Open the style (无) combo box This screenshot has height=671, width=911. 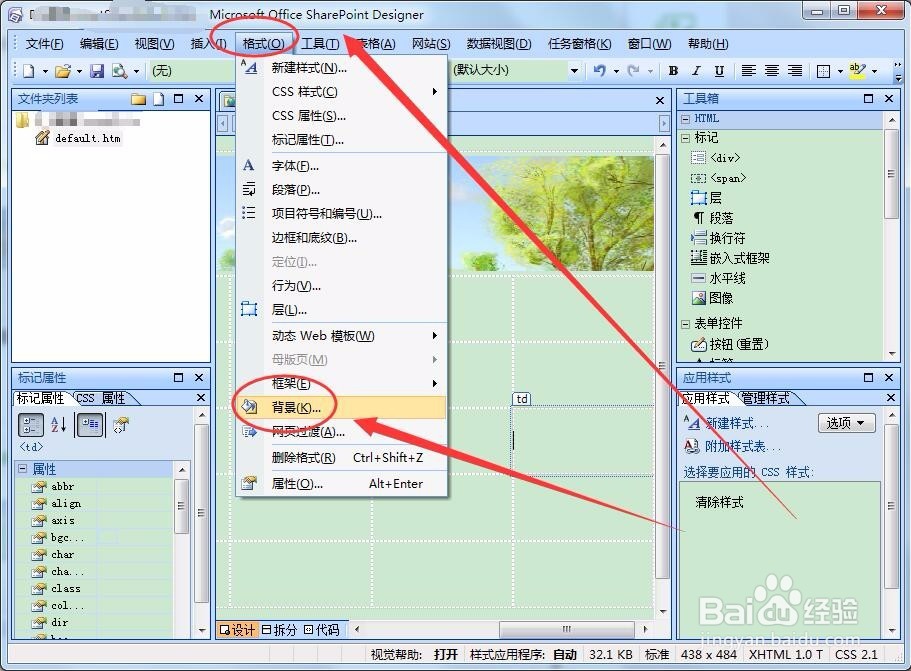click(x=192, y=71)
